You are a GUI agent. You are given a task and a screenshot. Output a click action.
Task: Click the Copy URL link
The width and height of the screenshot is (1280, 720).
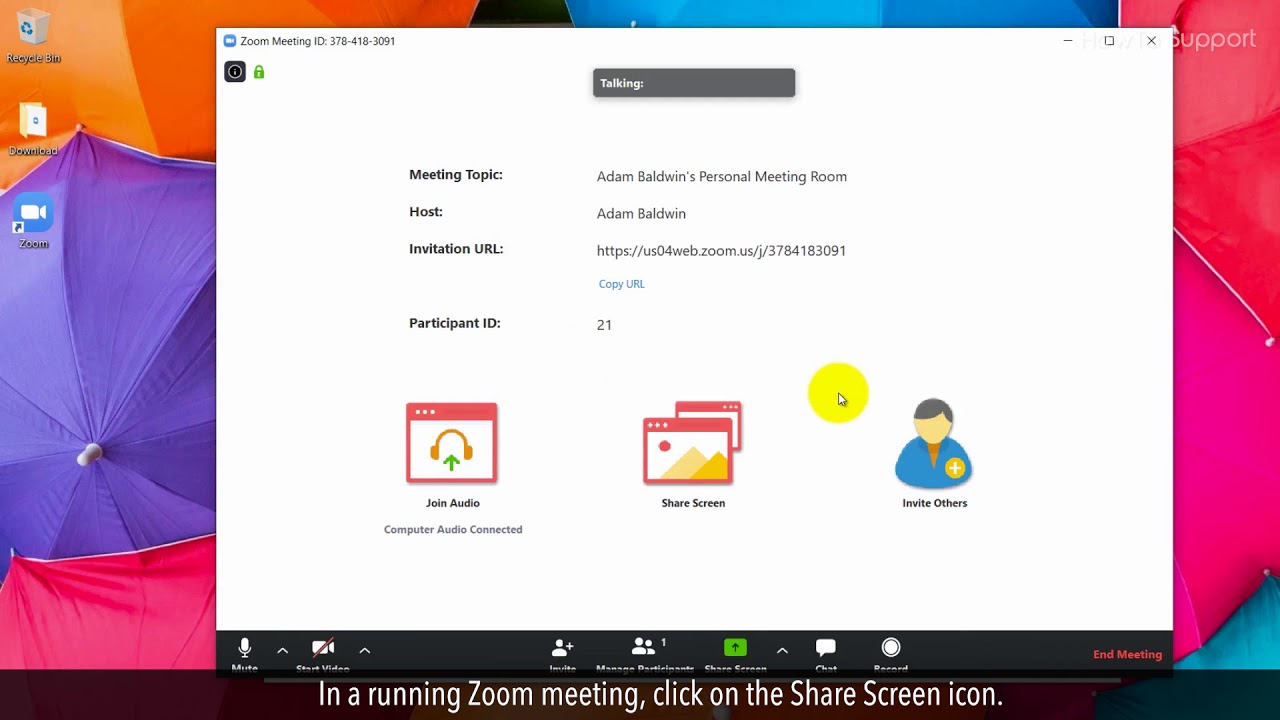point(621,284)
